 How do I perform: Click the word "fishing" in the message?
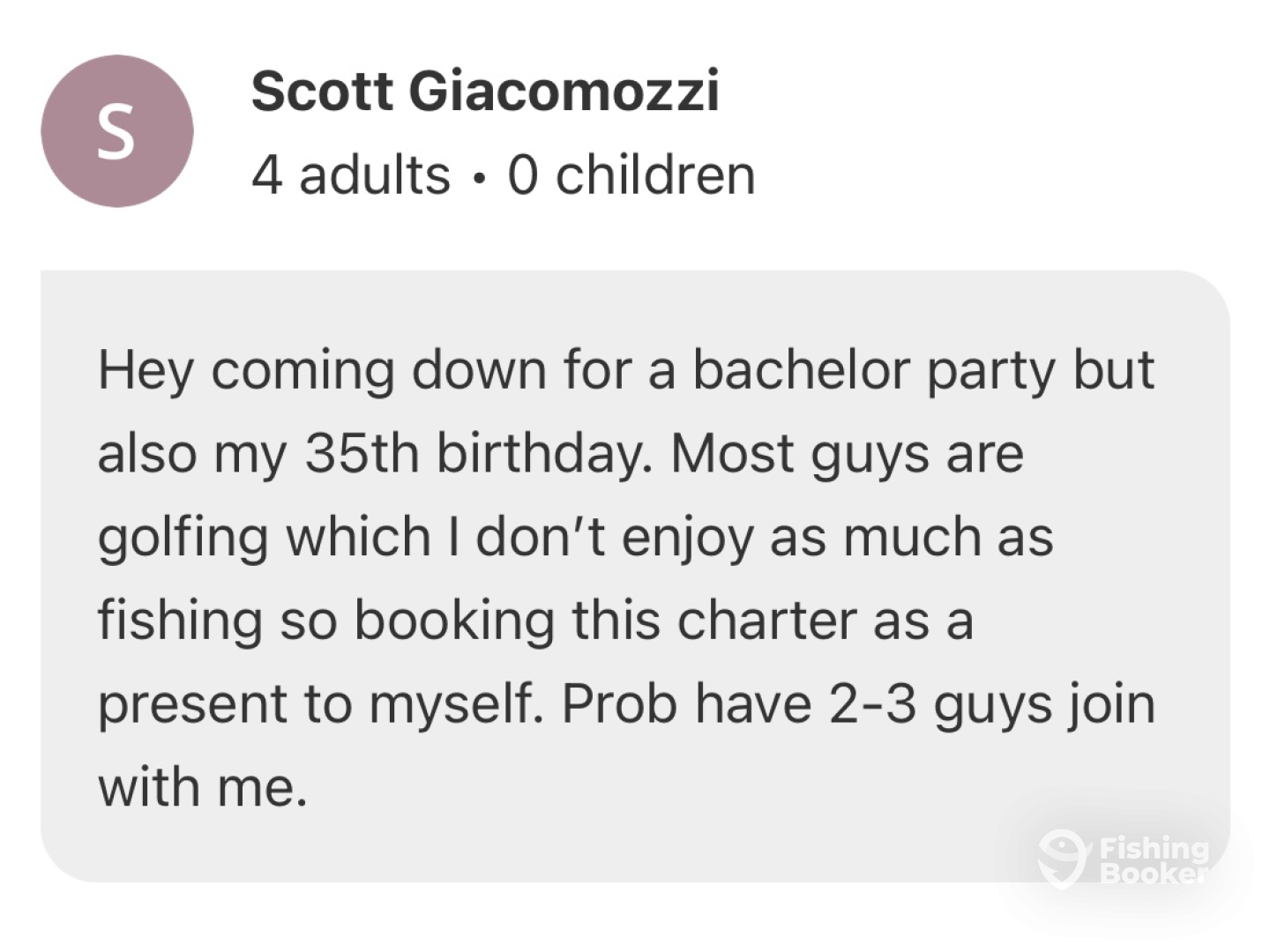click(x=180, y=621)
